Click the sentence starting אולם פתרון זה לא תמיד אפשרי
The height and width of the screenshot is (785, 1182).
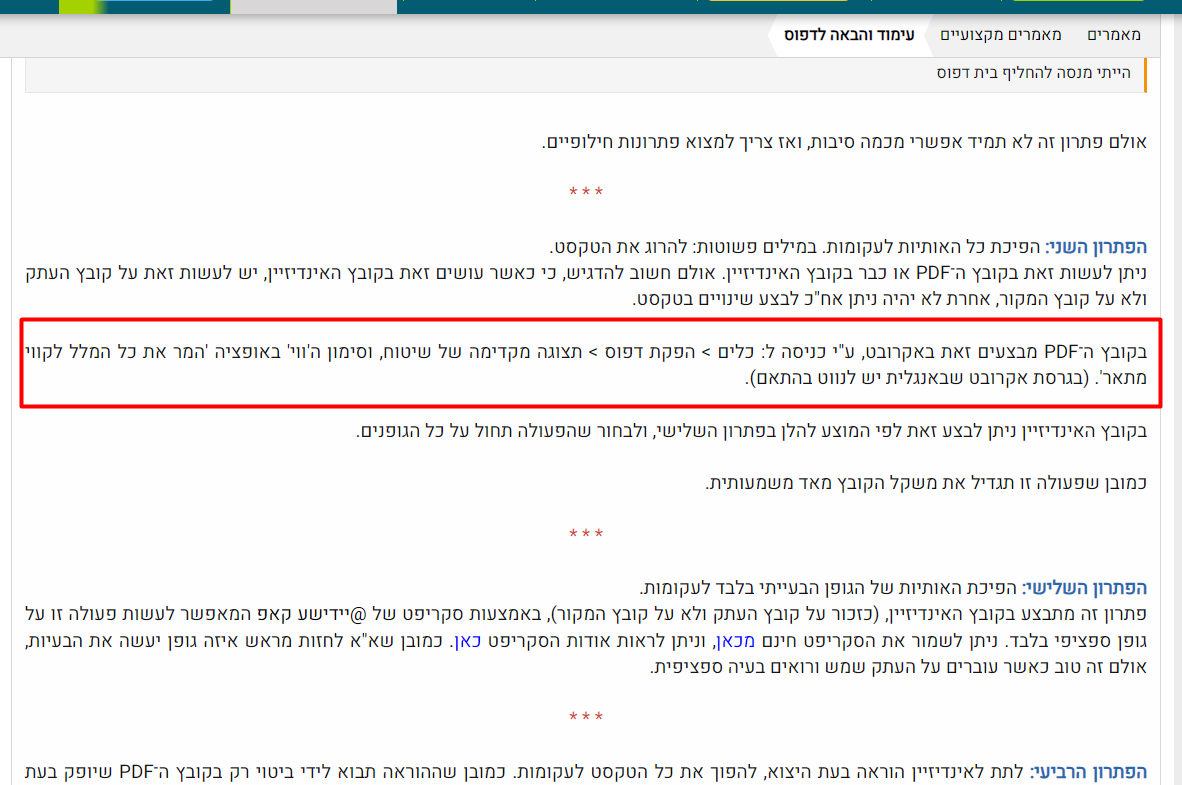(x=844, y=142)
